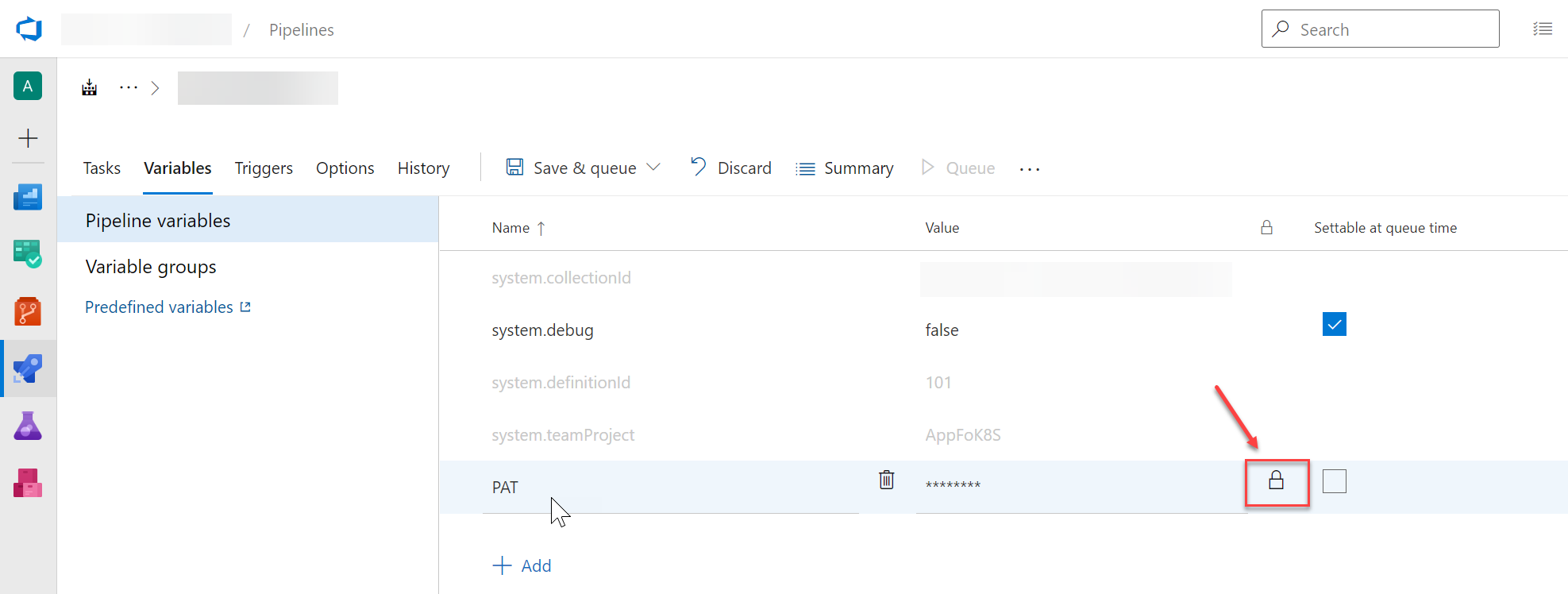The image size is (1568, 594).
Task: Expand the Save & queue dropdown arrow
Action: [x=653, y=168]
